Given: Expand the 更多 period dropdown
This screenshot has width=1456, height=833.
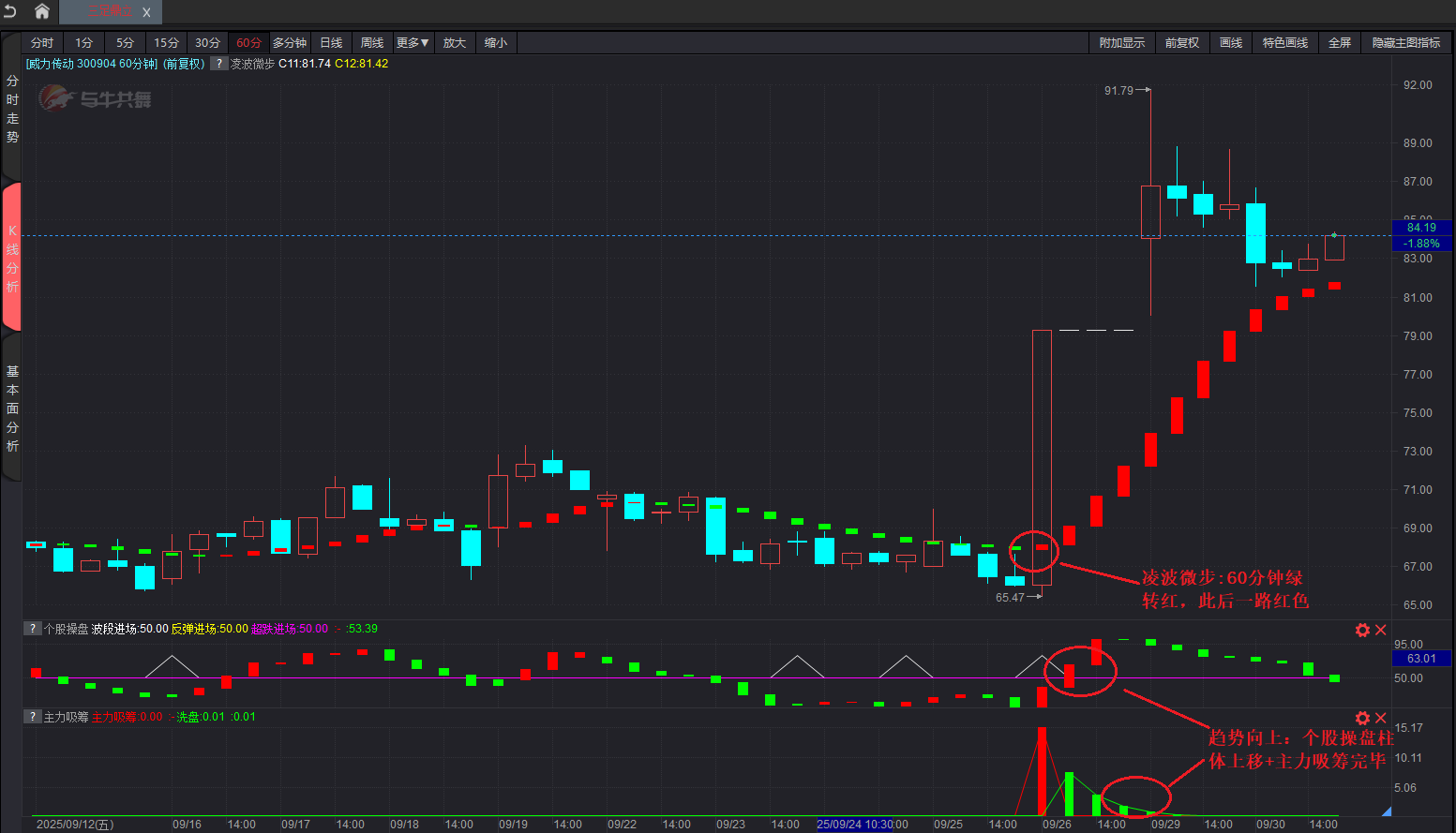Looking at the screenshot, I should (412, 43).
